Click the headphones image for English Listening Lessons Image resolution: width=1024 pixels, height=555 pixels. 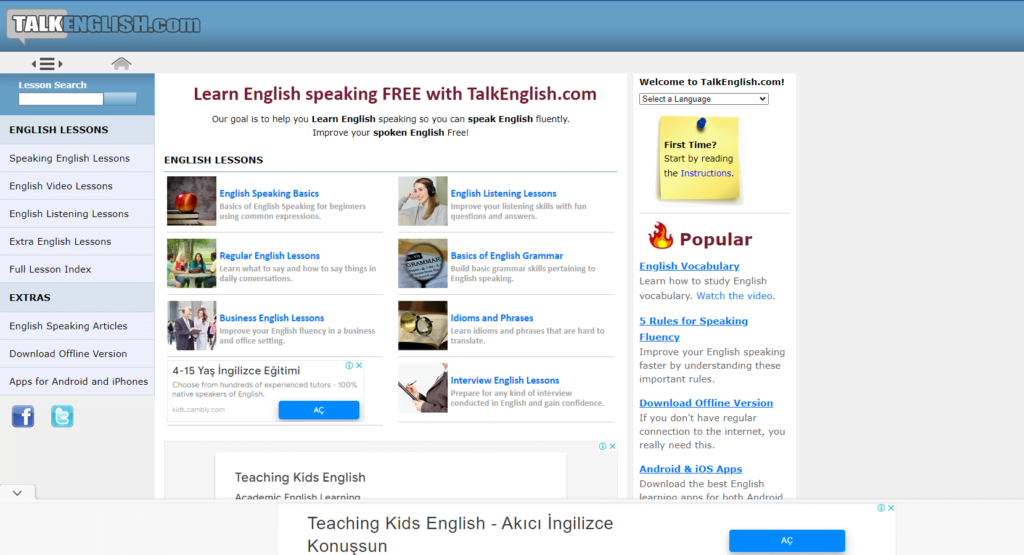tap(422, 201)
